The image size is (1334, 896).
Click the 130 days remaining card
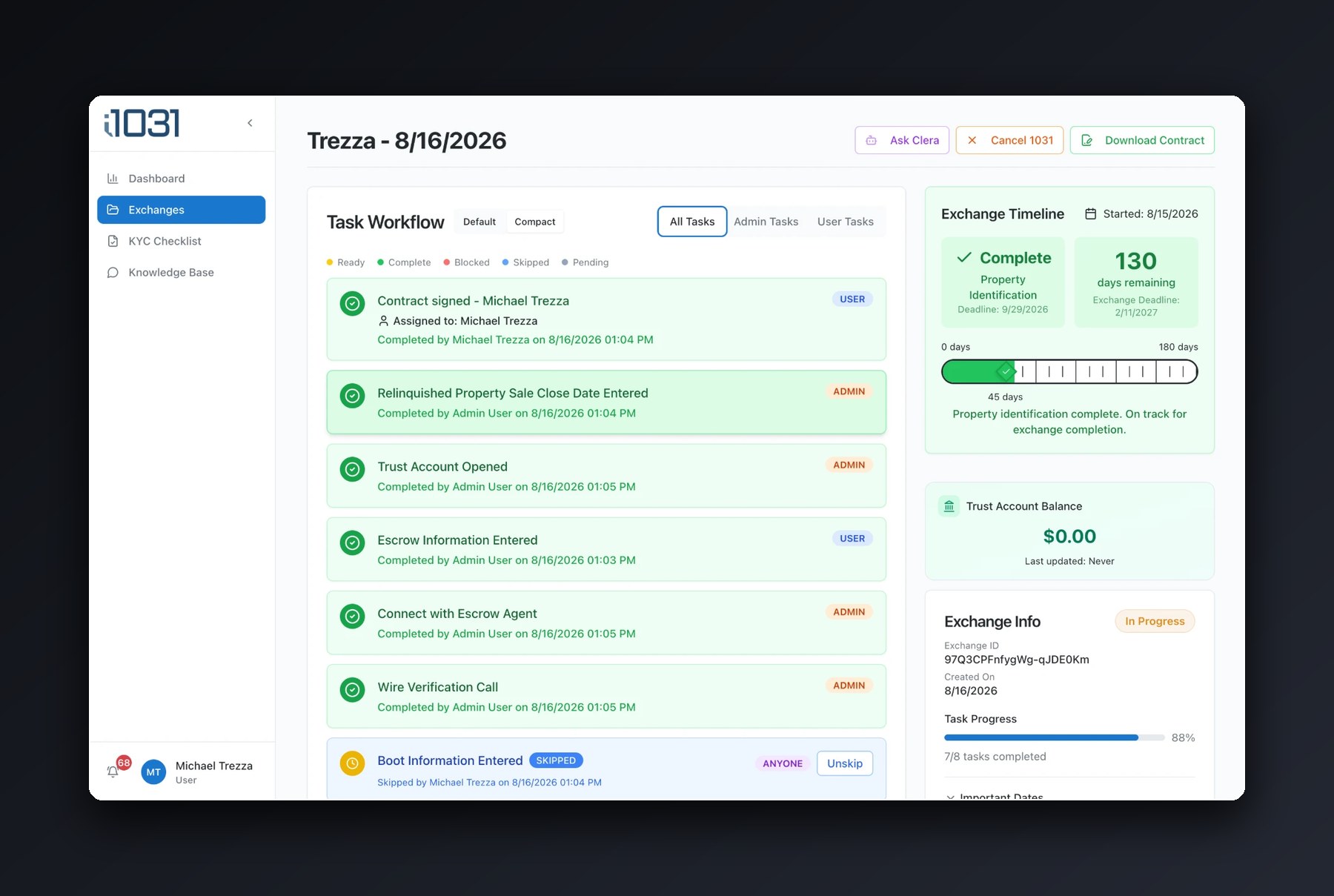coord(1136,282)
